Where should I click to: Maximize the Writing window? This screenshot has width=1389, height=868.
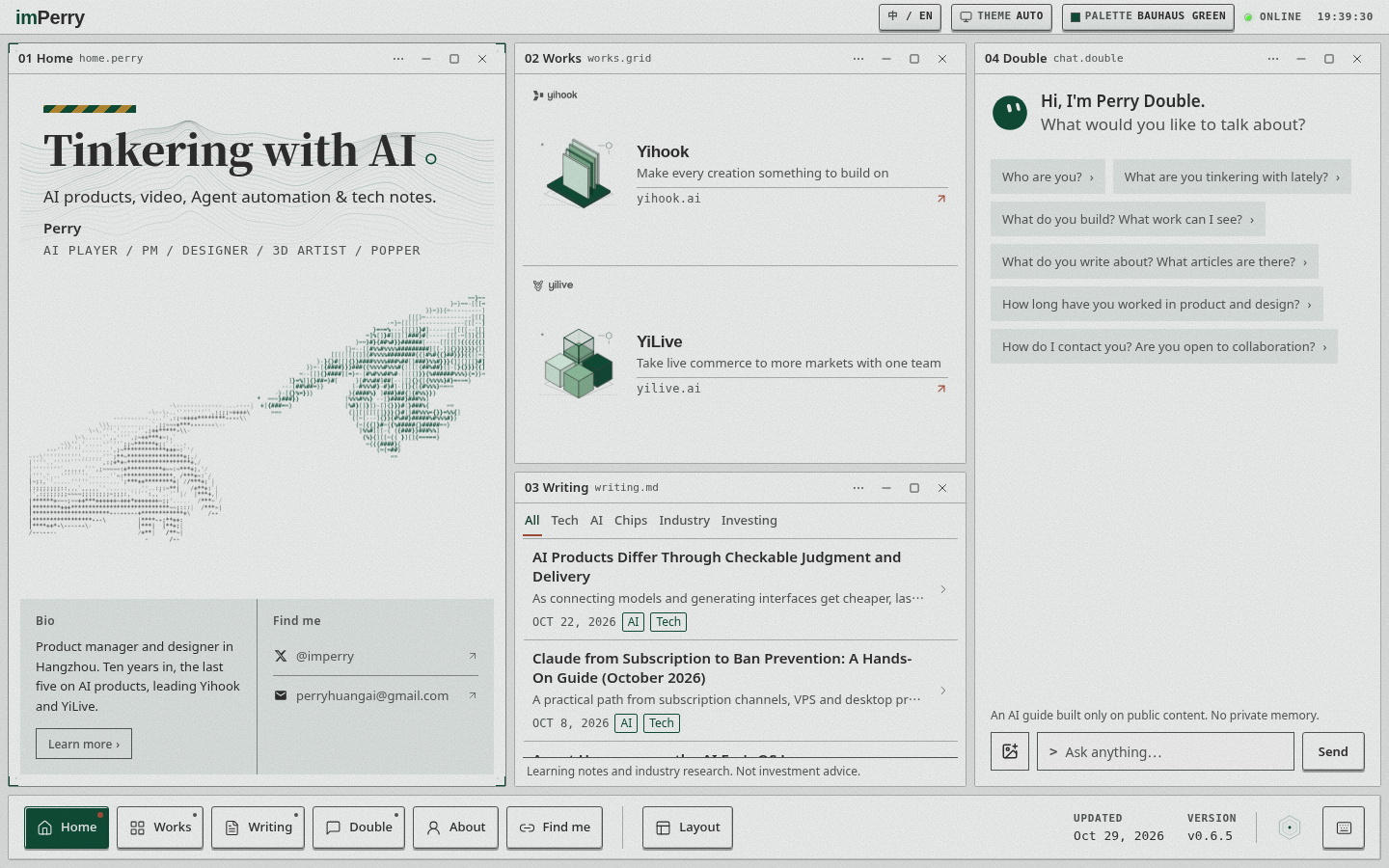click(x=914, y=488)
